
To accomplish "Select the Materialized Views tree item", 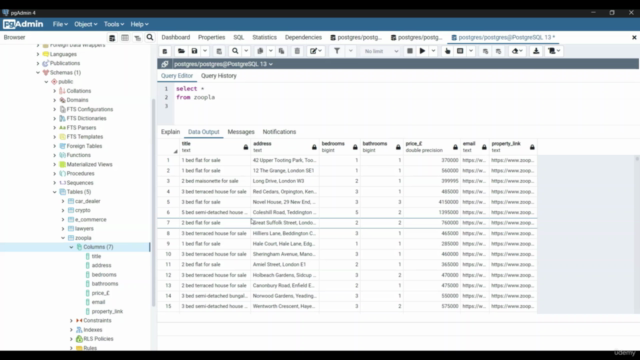I will tap(89, 164).
